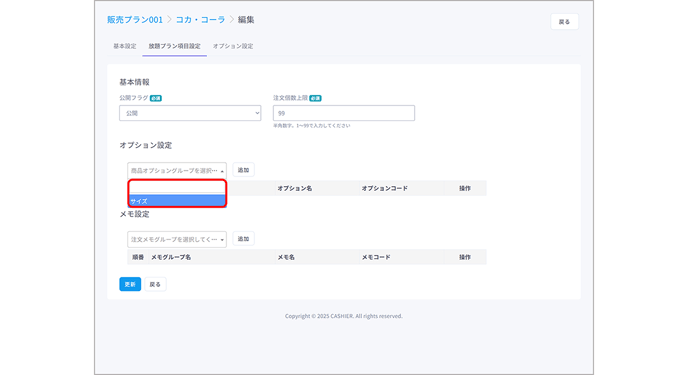This screenshot has width=688, height=375.
Task: Click the 基本情報 section heading
Action: [134, 82]
